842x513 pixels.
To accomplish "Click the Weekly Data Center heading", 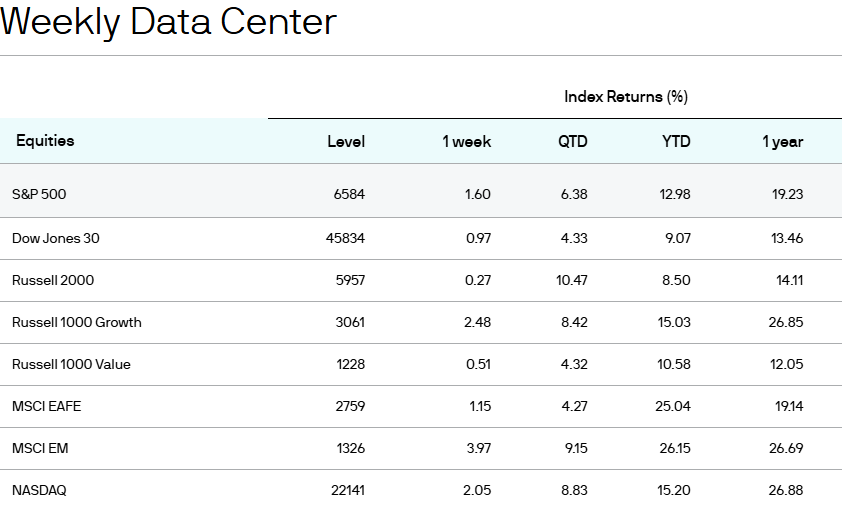I will (168, 22).
